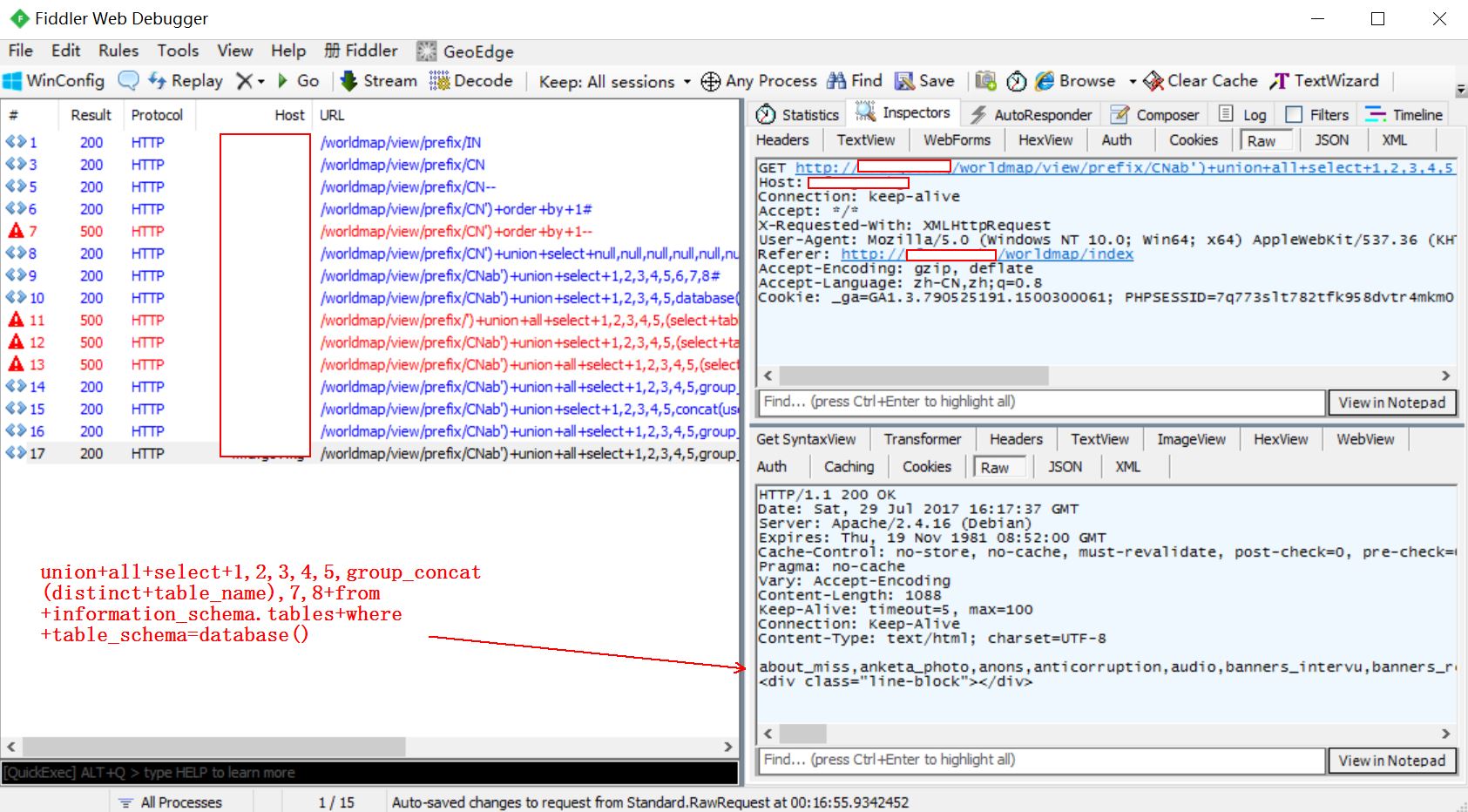Sort by the Result column header
Screen dimensions: 1468x812
click(x=91, y=115)
